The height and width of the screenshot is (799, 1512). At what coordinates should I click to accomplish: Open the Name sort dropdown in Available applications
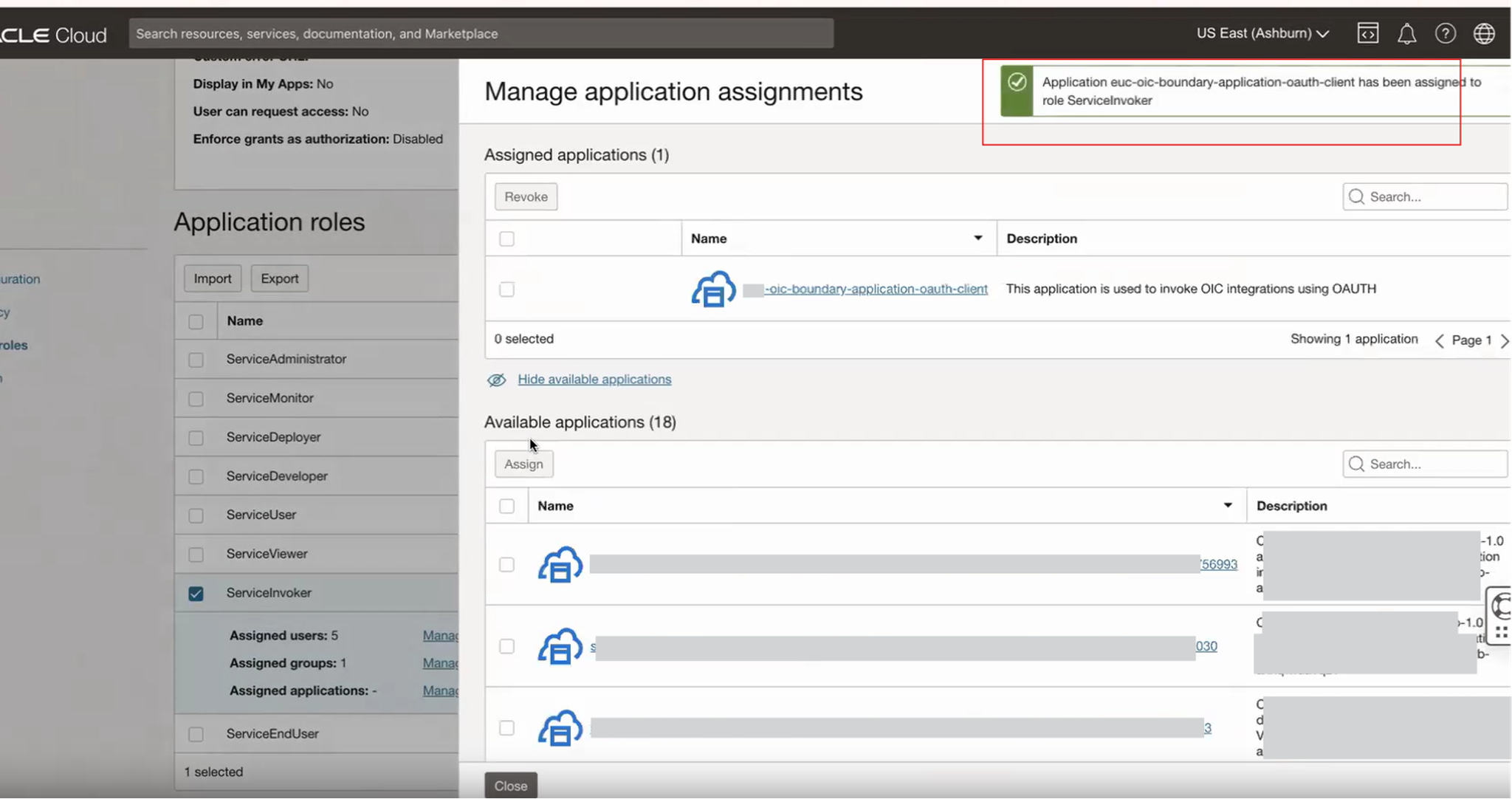click(x=1228, y=505)
